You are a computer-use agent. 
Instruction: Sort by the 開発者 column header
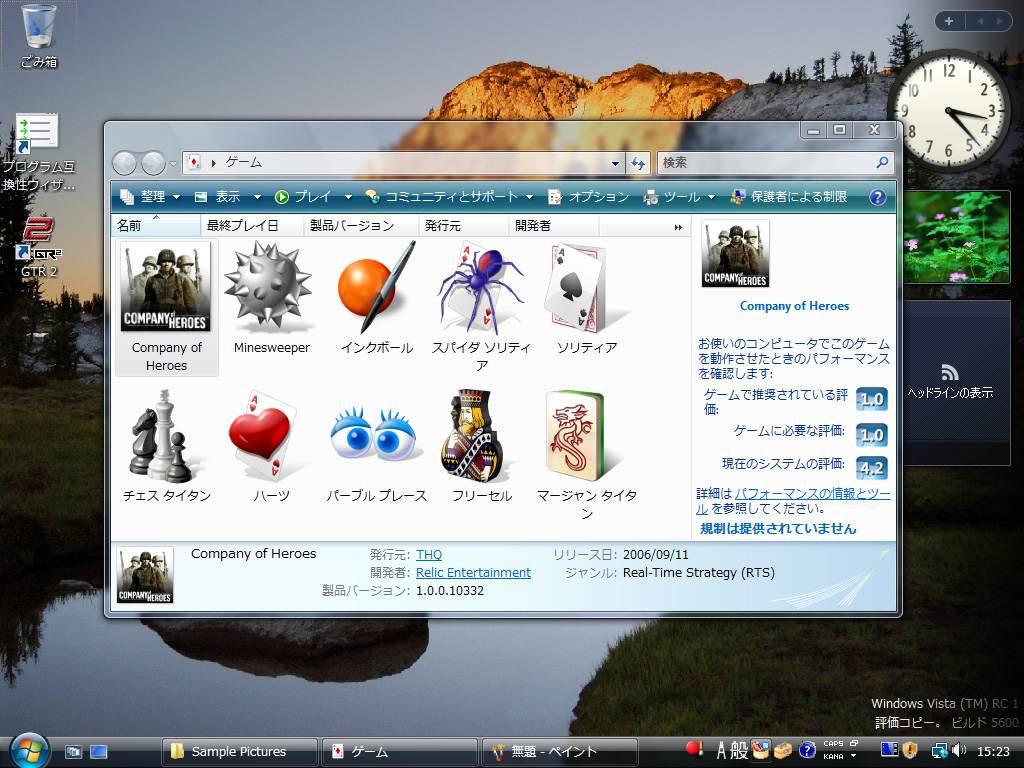554,225
